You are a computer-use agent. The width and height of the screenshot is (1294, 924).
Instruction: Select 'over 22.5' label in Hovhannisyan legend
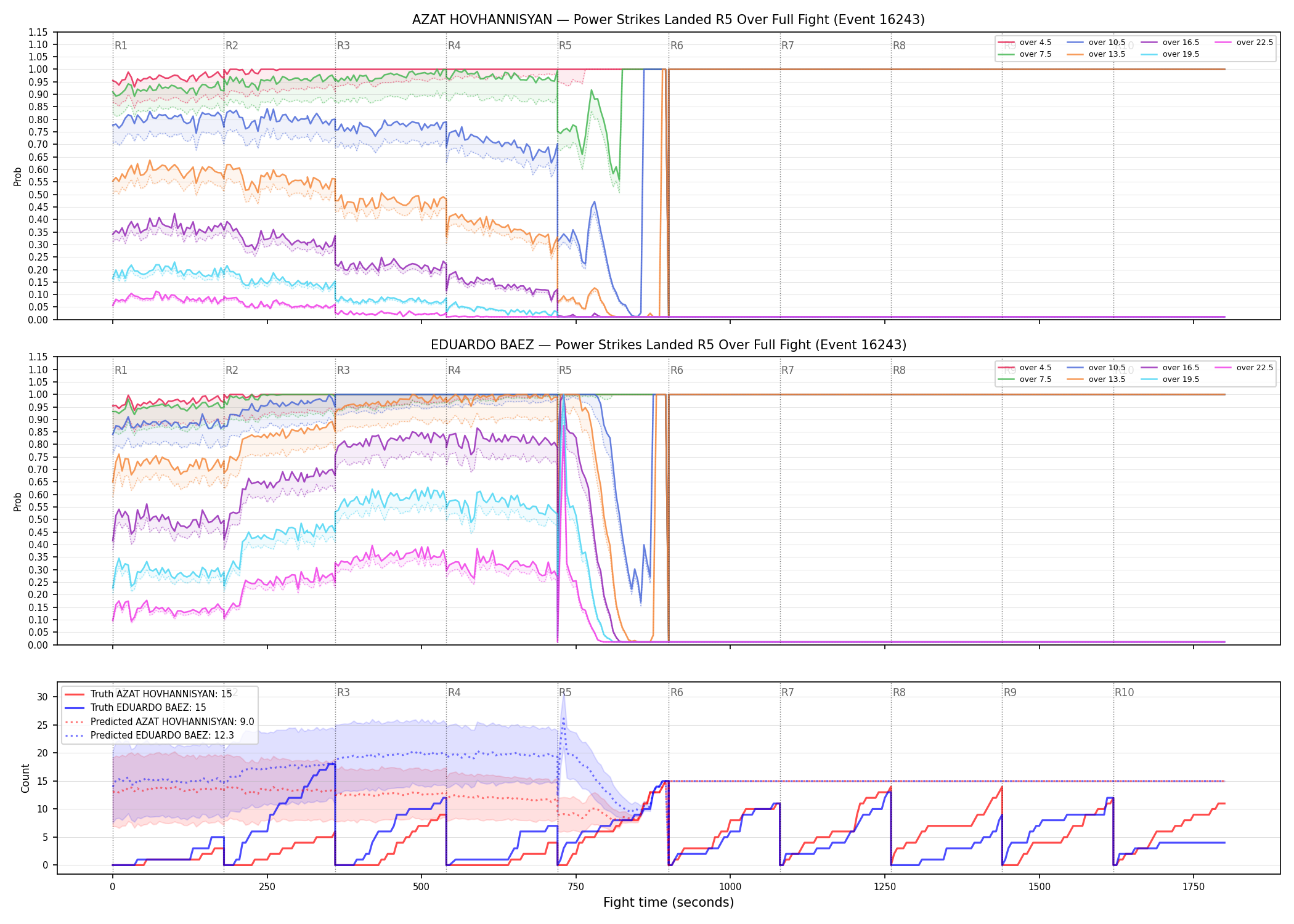(1255, 43)
